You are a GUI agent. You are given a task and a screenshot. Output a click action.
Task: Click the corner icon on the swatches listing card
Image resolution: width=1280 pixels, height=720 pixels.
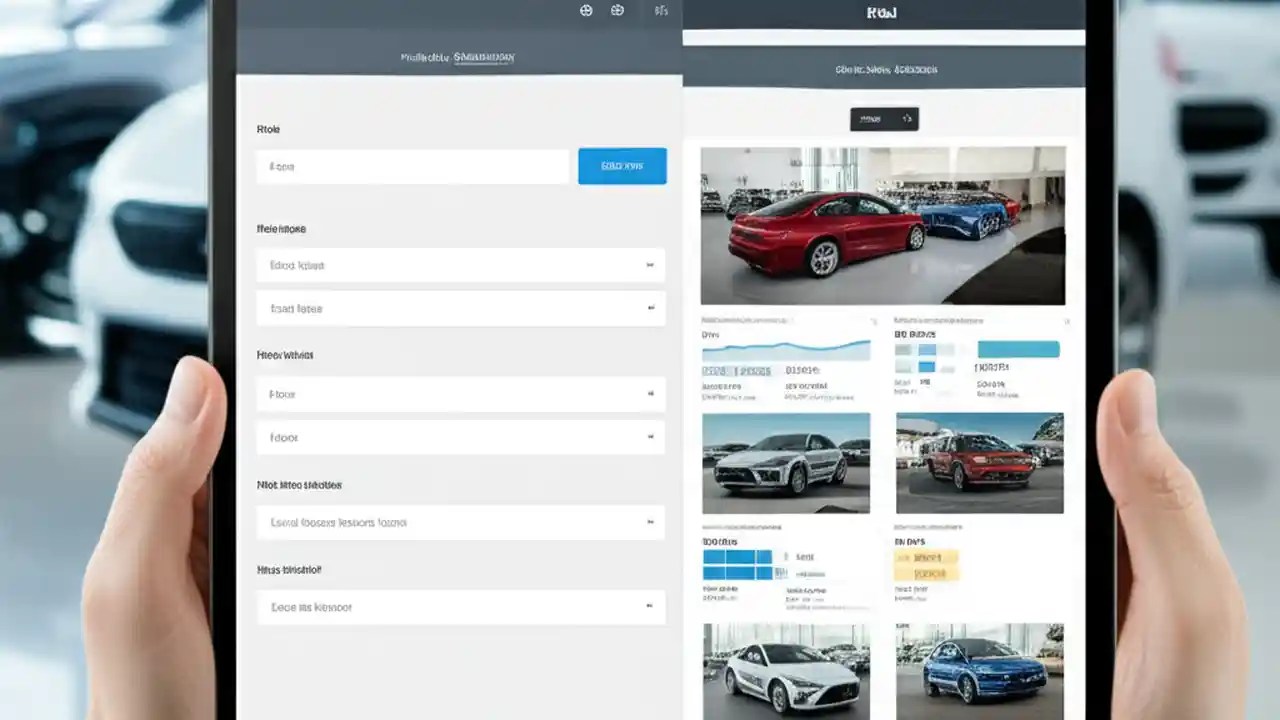[x=1068, y=320]
